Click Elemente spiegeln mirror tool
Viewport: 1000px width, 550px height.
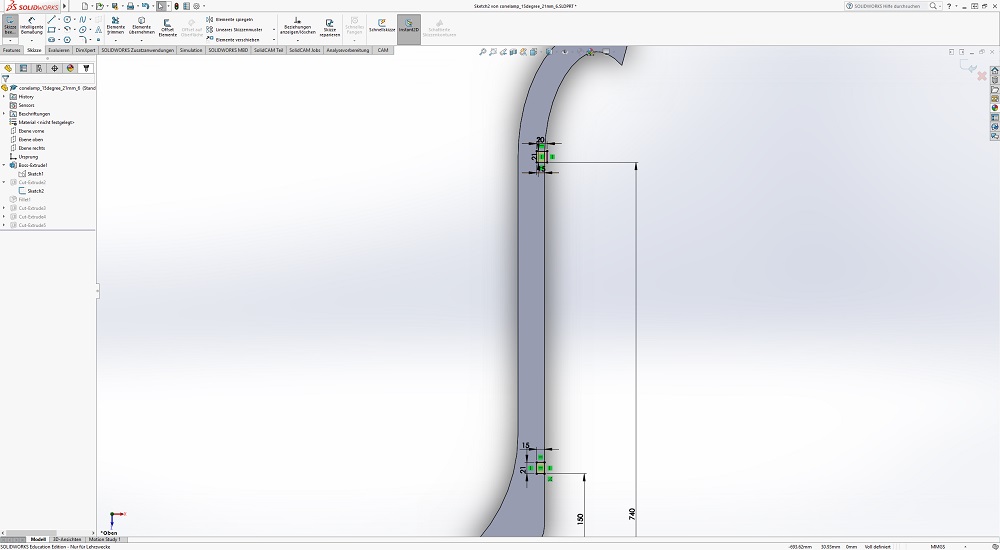click(230, 20)
